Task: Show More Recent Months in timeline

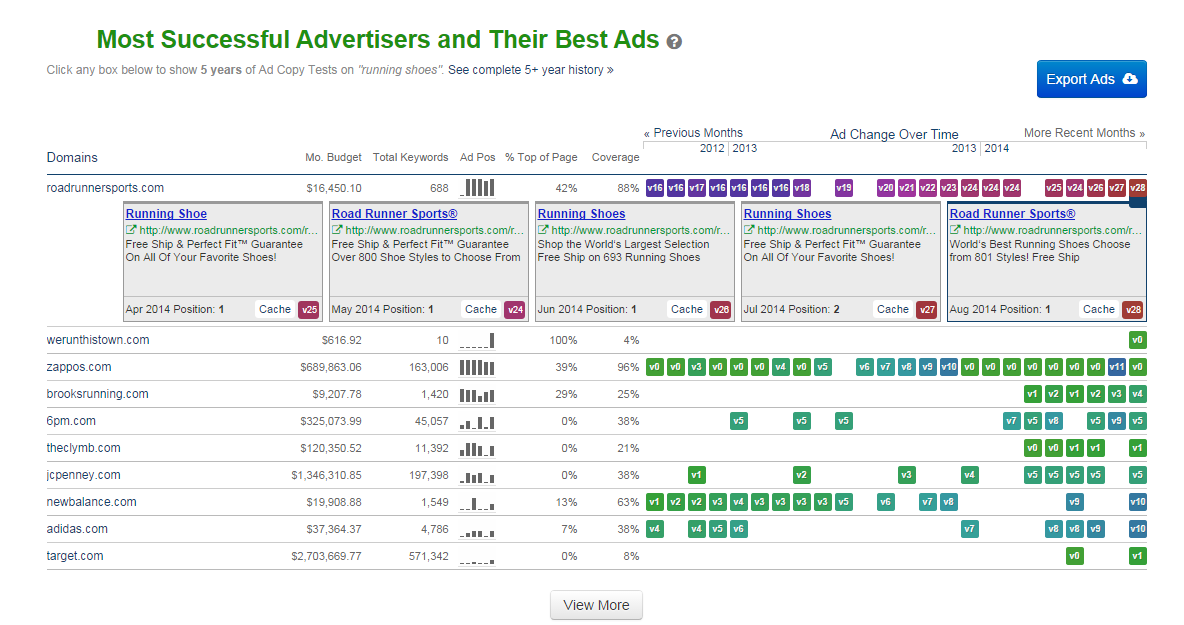Action: (x=1084, y=133)
